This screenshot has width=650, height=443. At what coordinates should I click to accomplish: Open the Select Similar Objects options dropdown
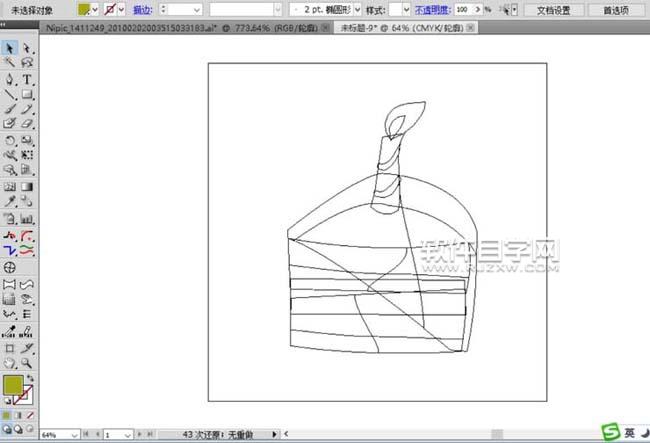tap(514, 10)
